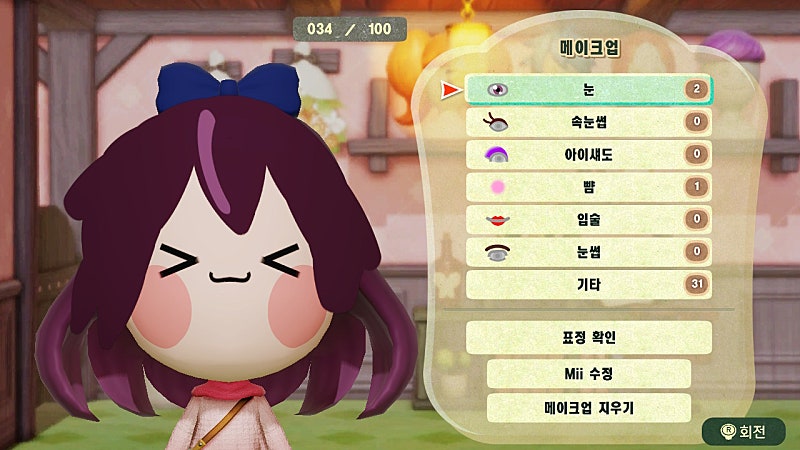Click the red lips icon
This screenshot has height=450, width=800.
point(497,220)
